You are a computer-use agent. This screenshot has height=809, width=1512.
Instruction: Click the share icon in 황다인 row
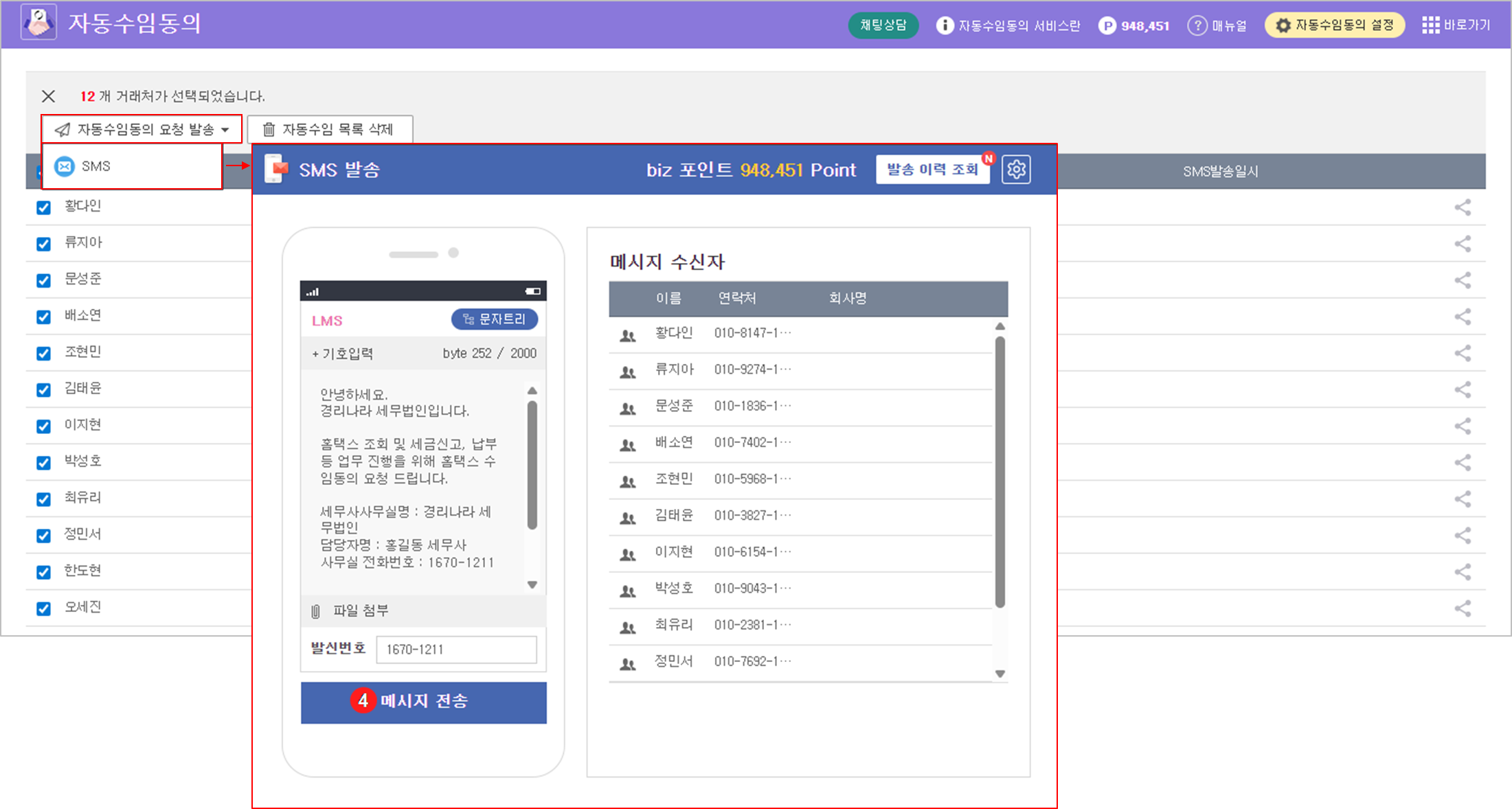(x=1463, y=207)
